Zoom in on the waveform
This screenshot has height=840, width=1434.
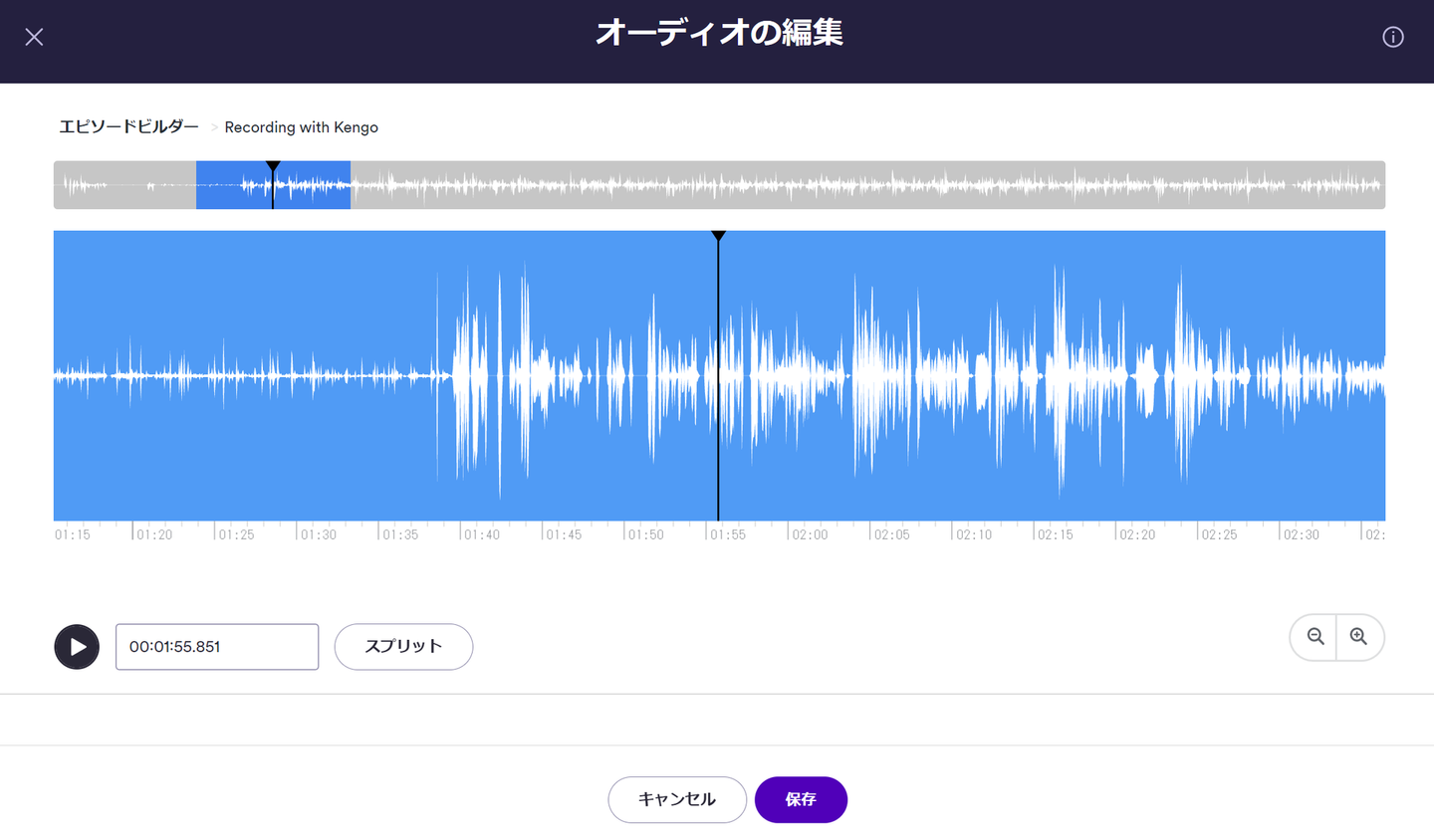(x=1359, y=637)
